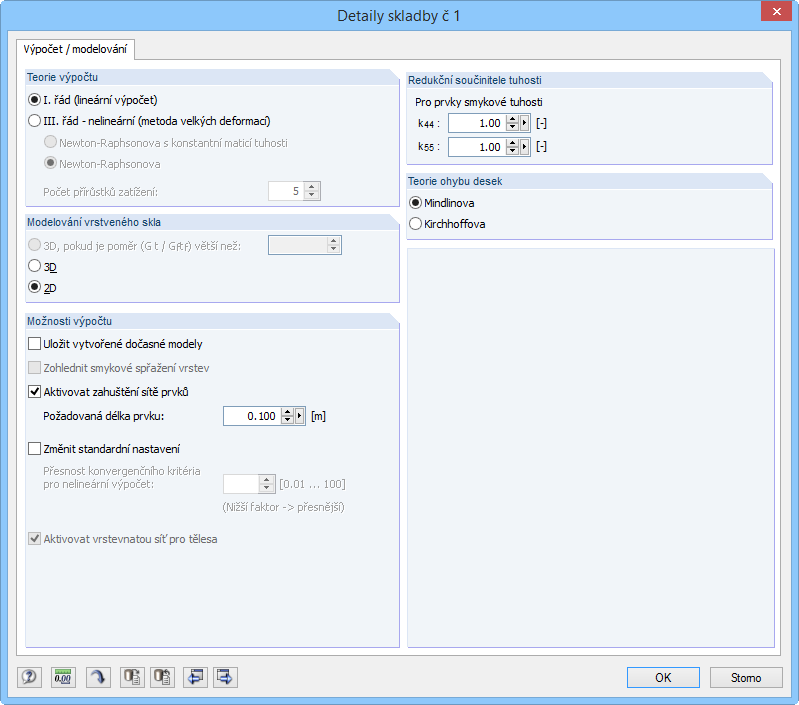This screenshot has width=799, height=705.
Task: Increase Požadovaná délka prvku with up spinner
Action: (x=287, y=412)
